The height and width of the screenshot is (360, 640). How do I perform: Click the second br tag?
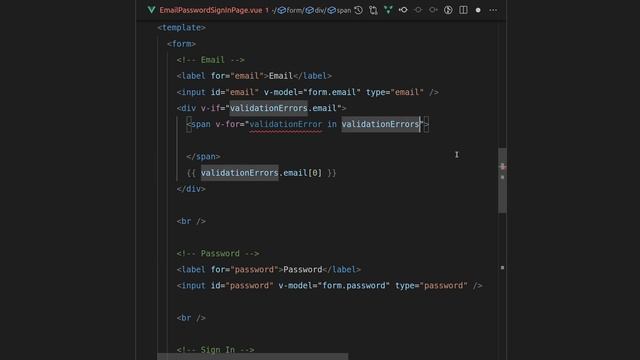(x=191, y=318)
